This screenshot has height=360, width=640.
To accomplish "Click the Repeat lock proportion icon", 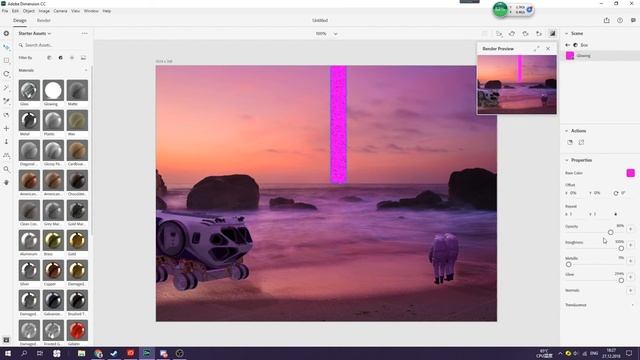I will pos(616,214).
